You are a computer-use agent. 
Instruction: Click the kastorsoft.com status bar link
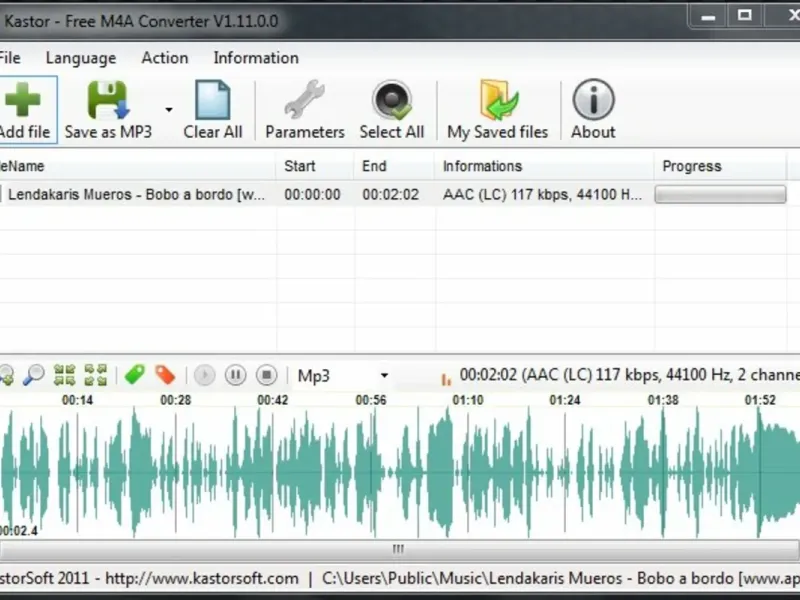pos(202,579)
